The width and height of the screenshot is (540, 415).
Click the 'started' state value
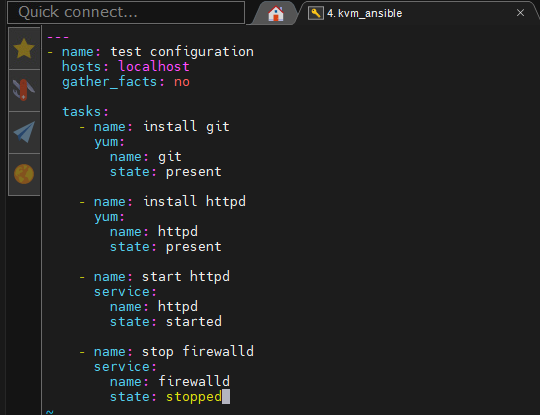194,321
